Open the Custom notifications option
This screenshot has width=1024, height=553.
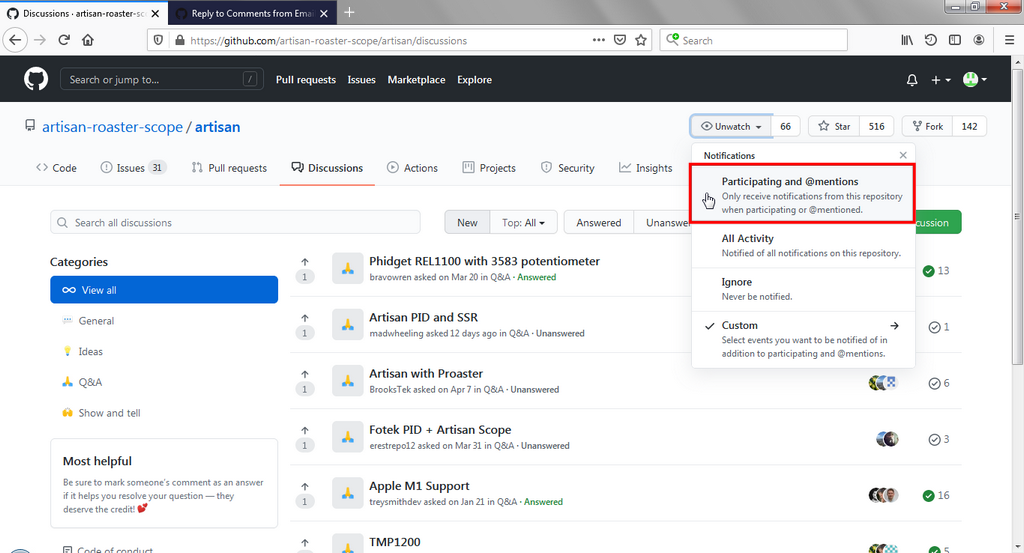pyautogui.click(x=803, y=339)
